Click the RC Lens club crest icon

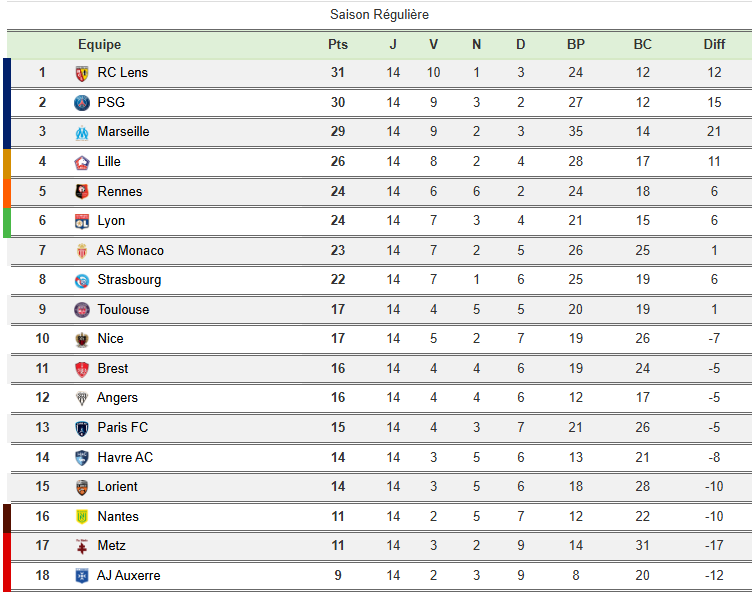(82, 73)
